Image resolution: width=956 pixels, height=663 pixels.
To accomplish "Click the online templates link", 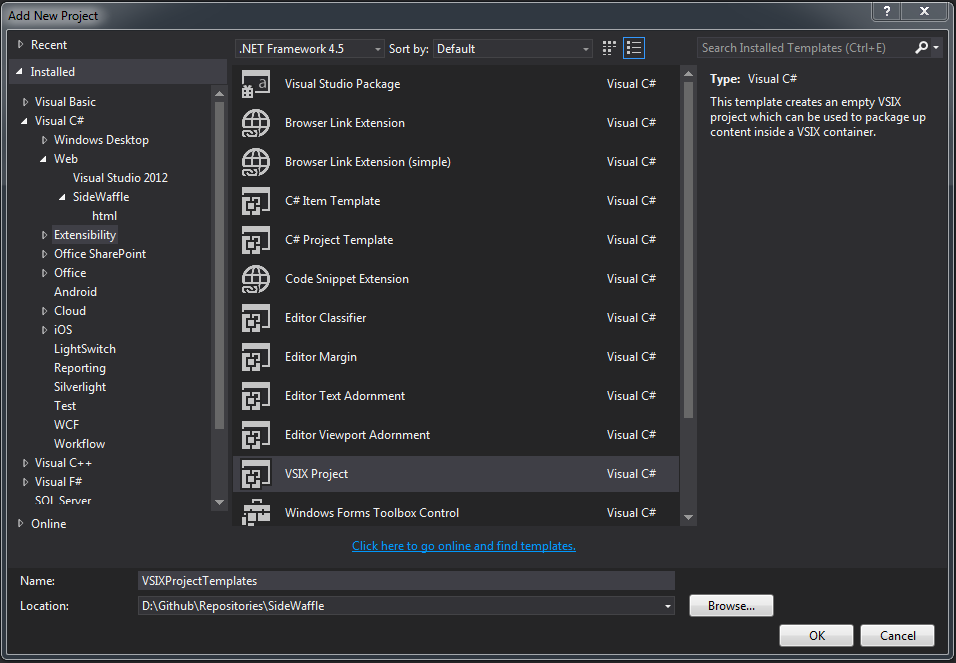I will click(463, 545).
